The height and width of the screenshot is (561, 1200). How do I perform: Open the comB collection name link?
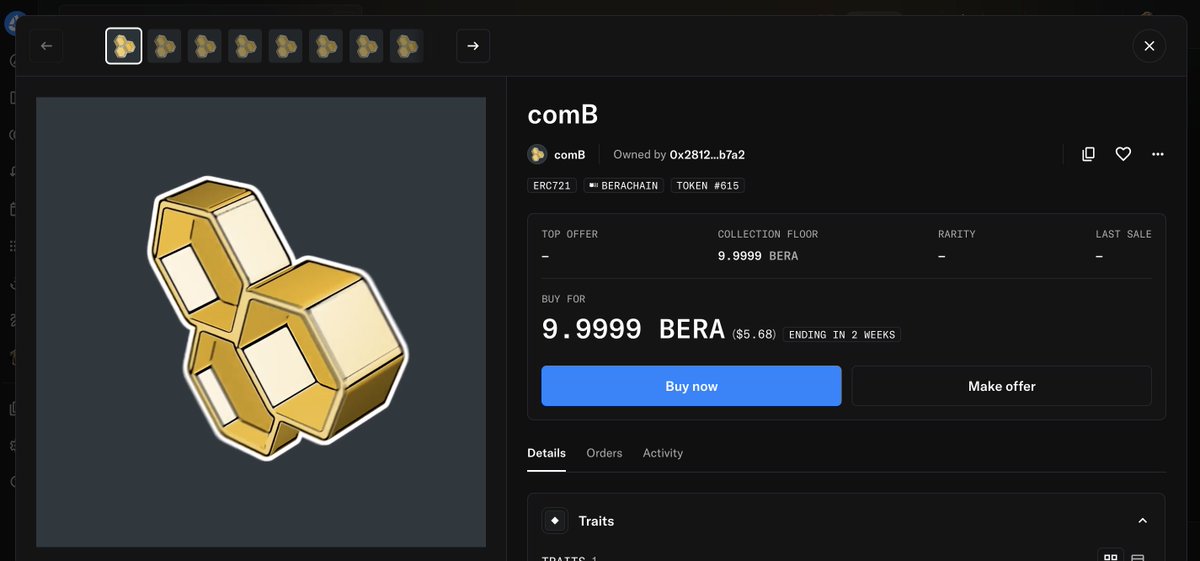pos(570,155)
